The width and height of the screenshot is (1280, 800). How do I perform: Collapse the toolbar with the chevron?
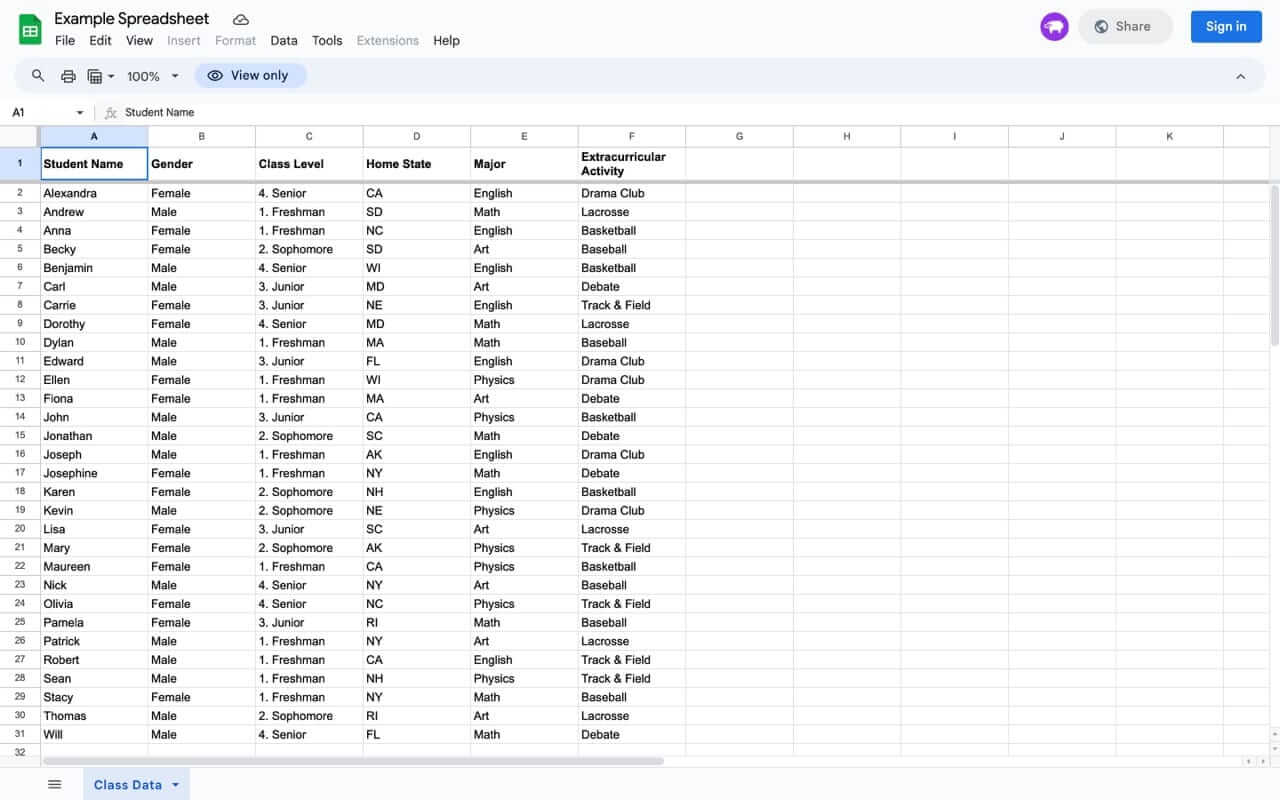(1241, 76)
